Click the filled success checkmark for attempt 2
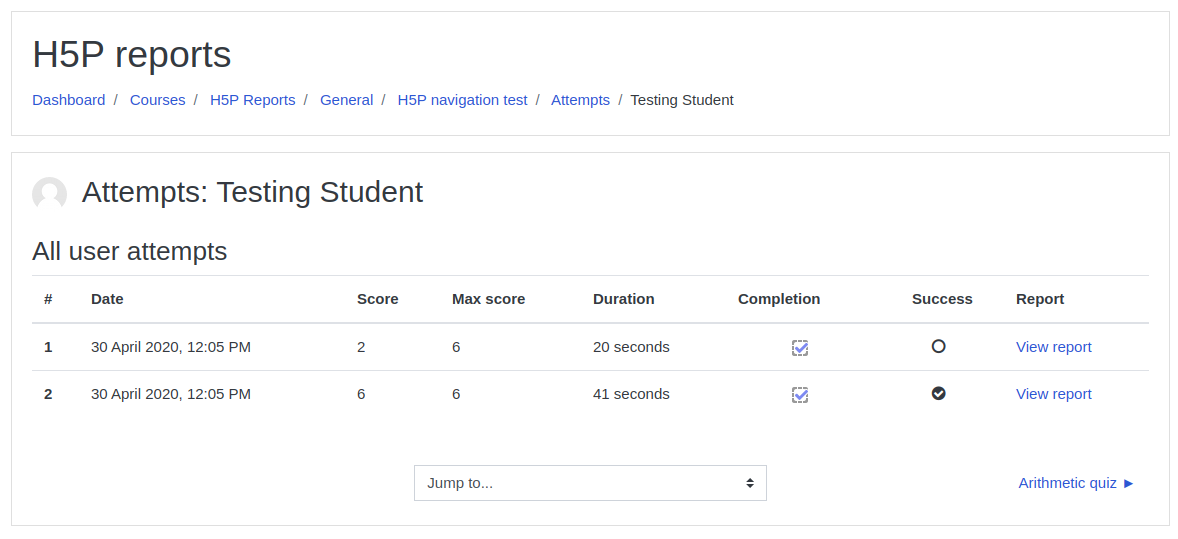1178x539 pixels. pyautogui.click(x=938, y=393)
